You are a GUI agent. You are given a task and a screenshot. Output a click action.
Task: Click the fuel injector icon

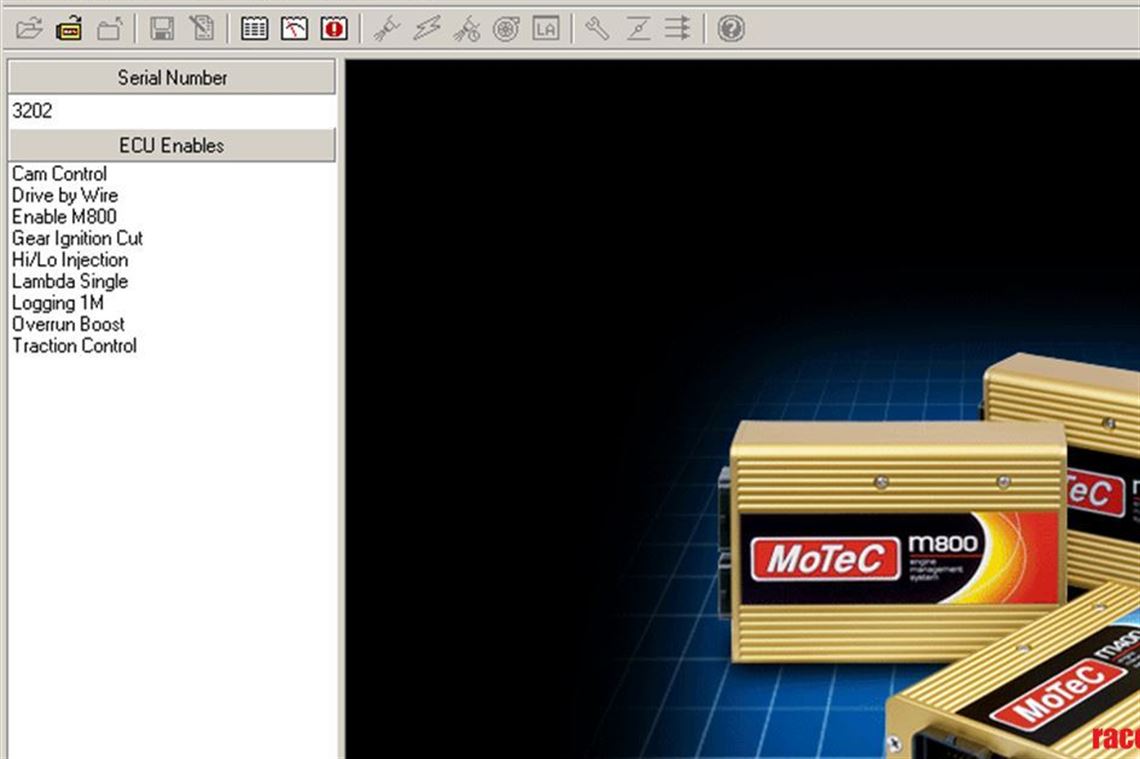point(387,29)
